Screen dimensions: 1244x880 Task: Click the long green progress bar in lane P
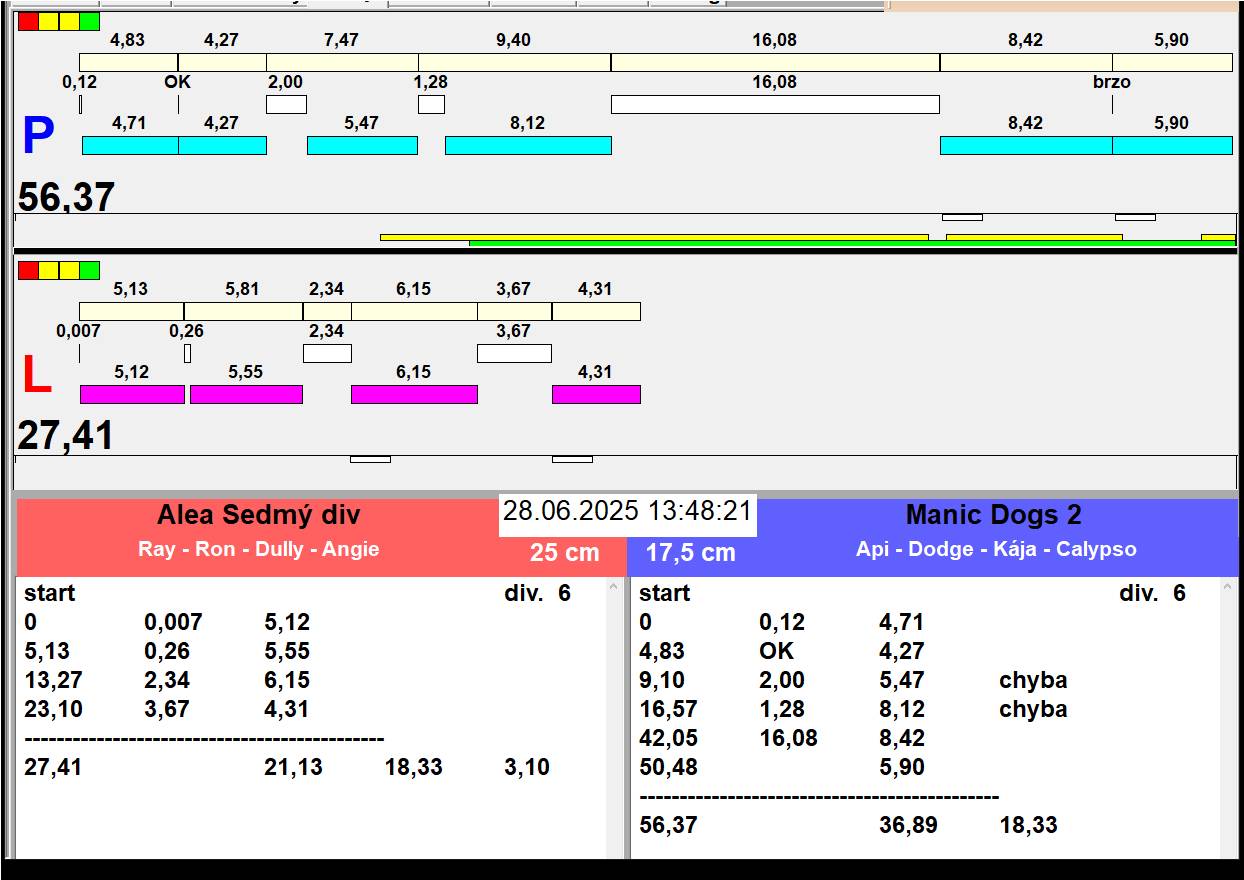pos(700,243)
